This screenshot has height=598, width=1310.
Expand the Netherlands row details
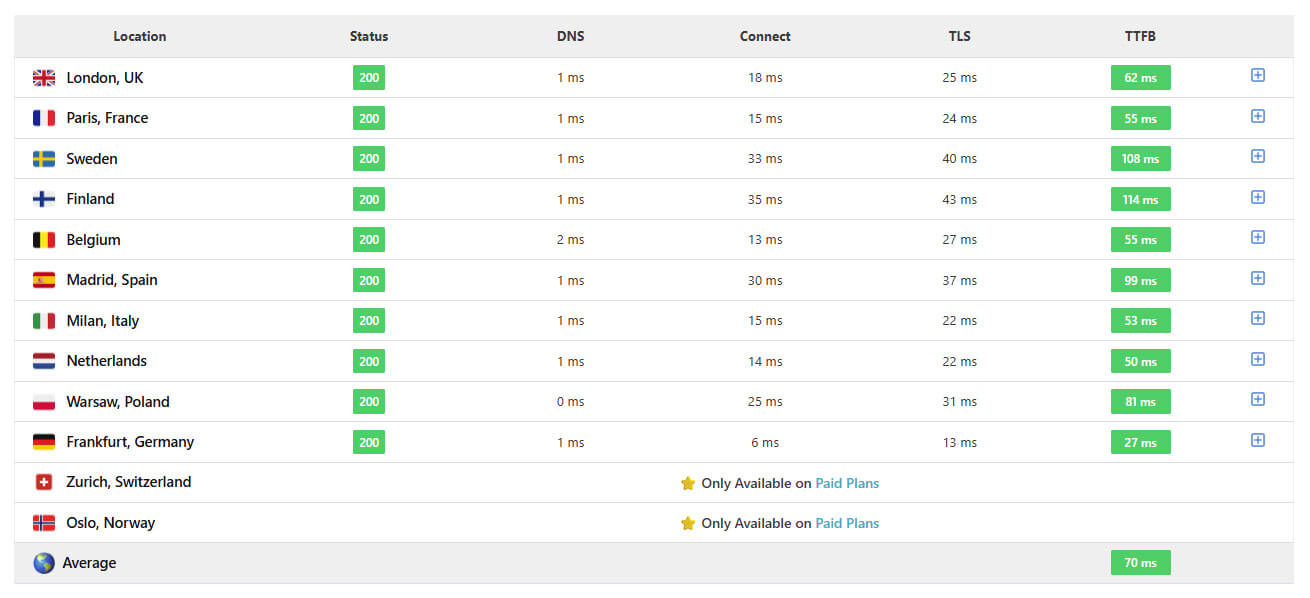tap(1258, 359)
